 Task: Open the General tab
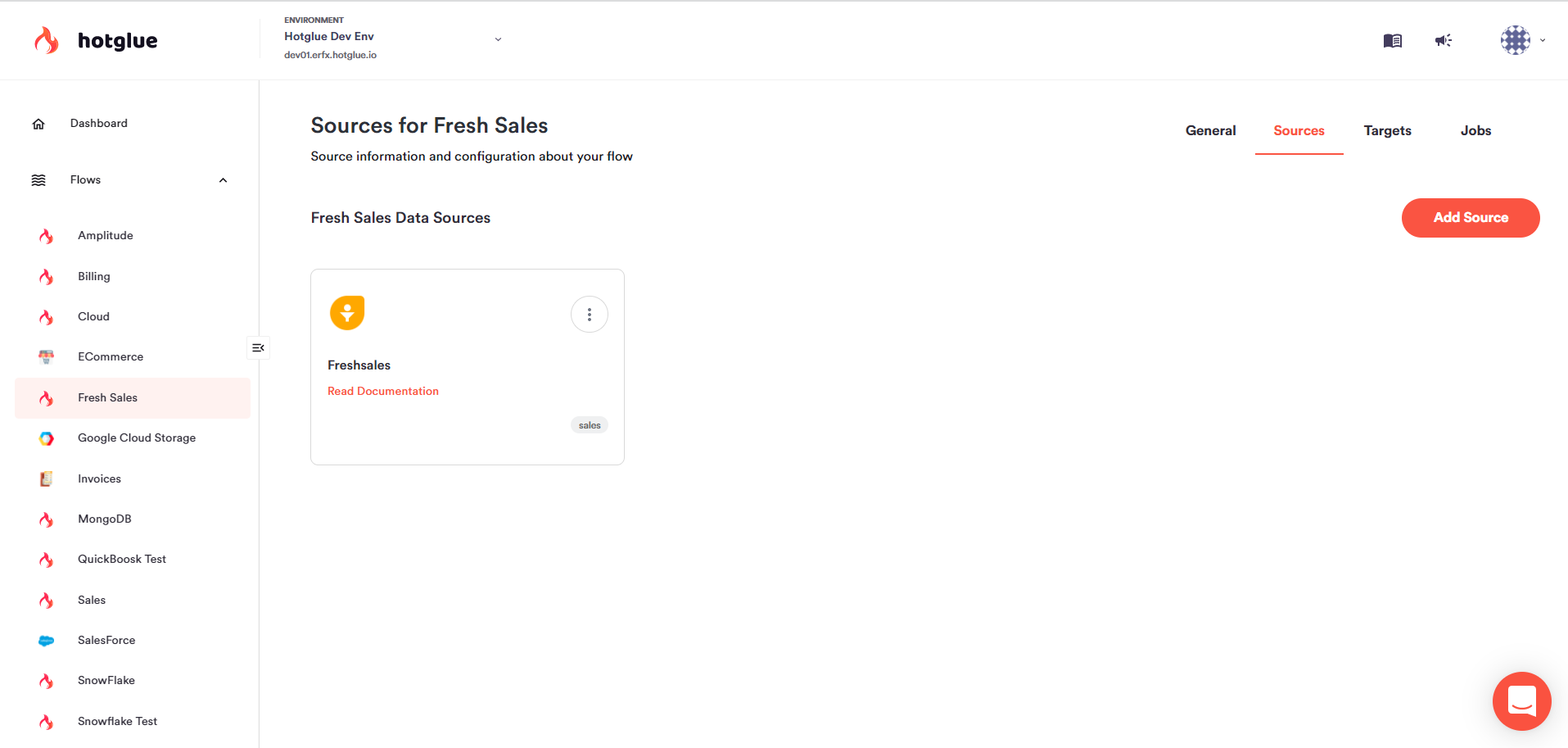pos(1210,131)
